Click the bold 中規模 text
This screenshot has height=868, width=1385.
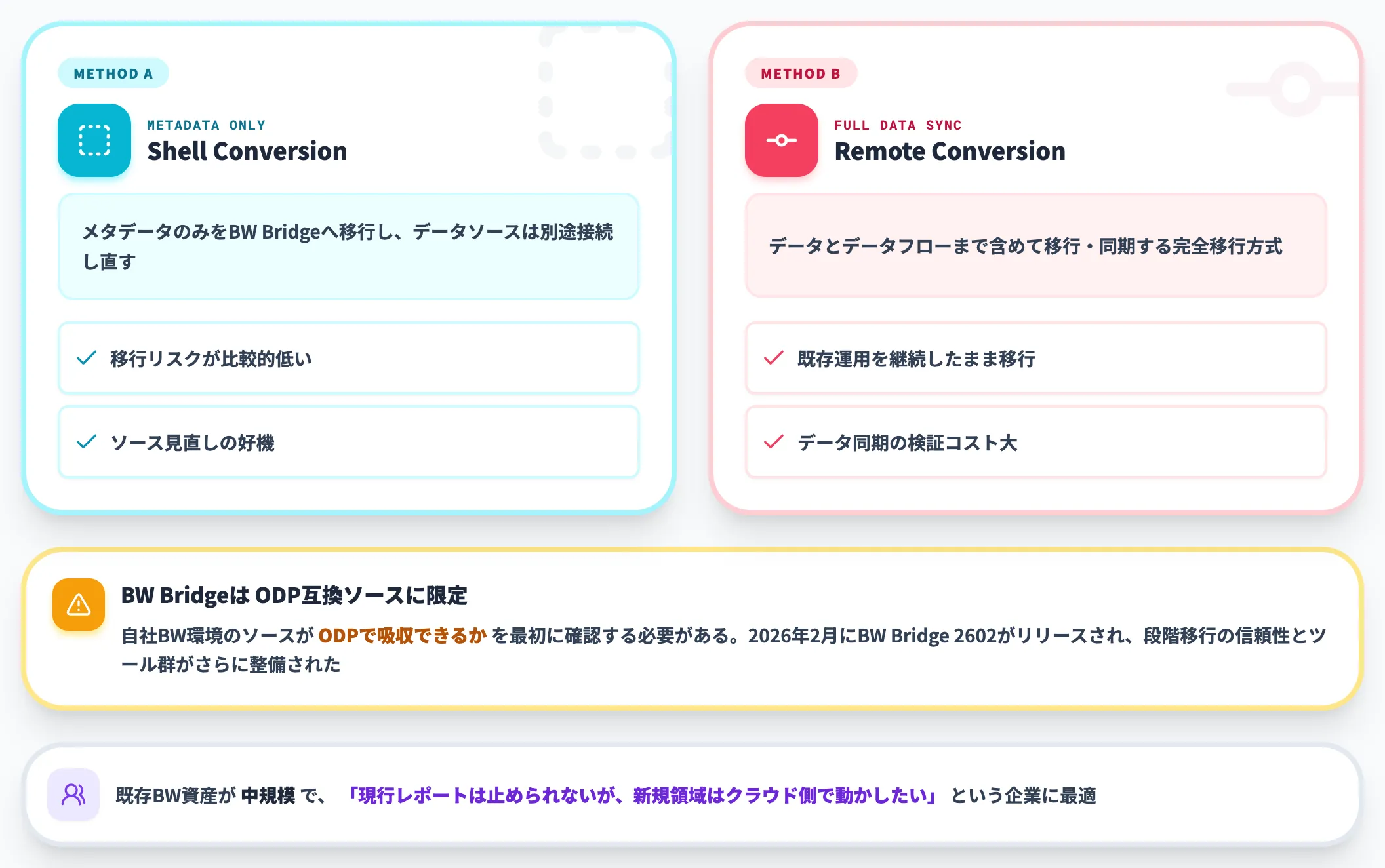pos(268,795)
